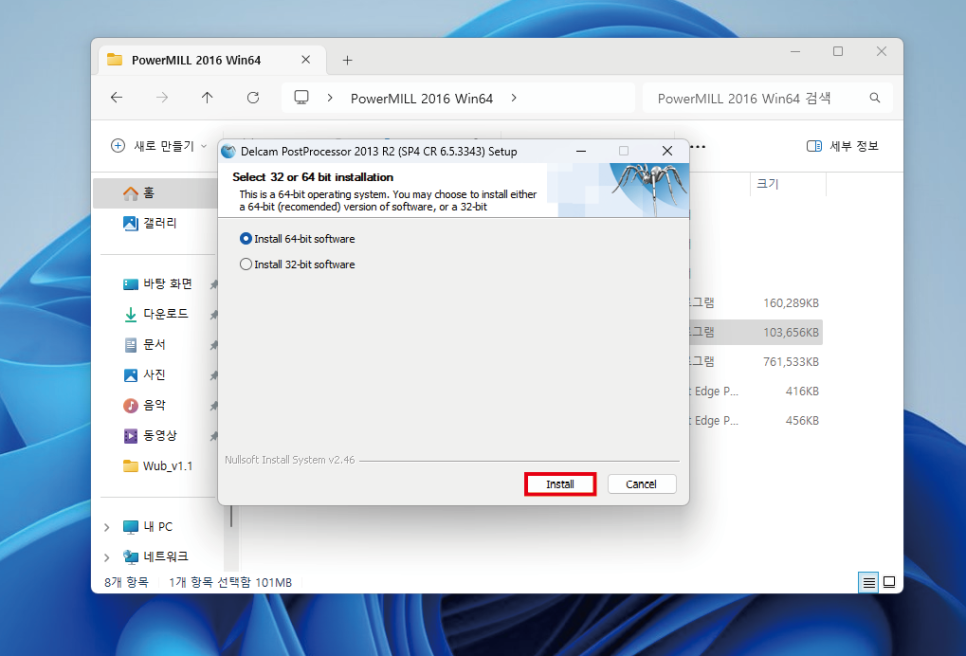The width and height of the screenshot is (966, 656).
Task: Click the Delcam setup title bar icon
Action: 229,151
